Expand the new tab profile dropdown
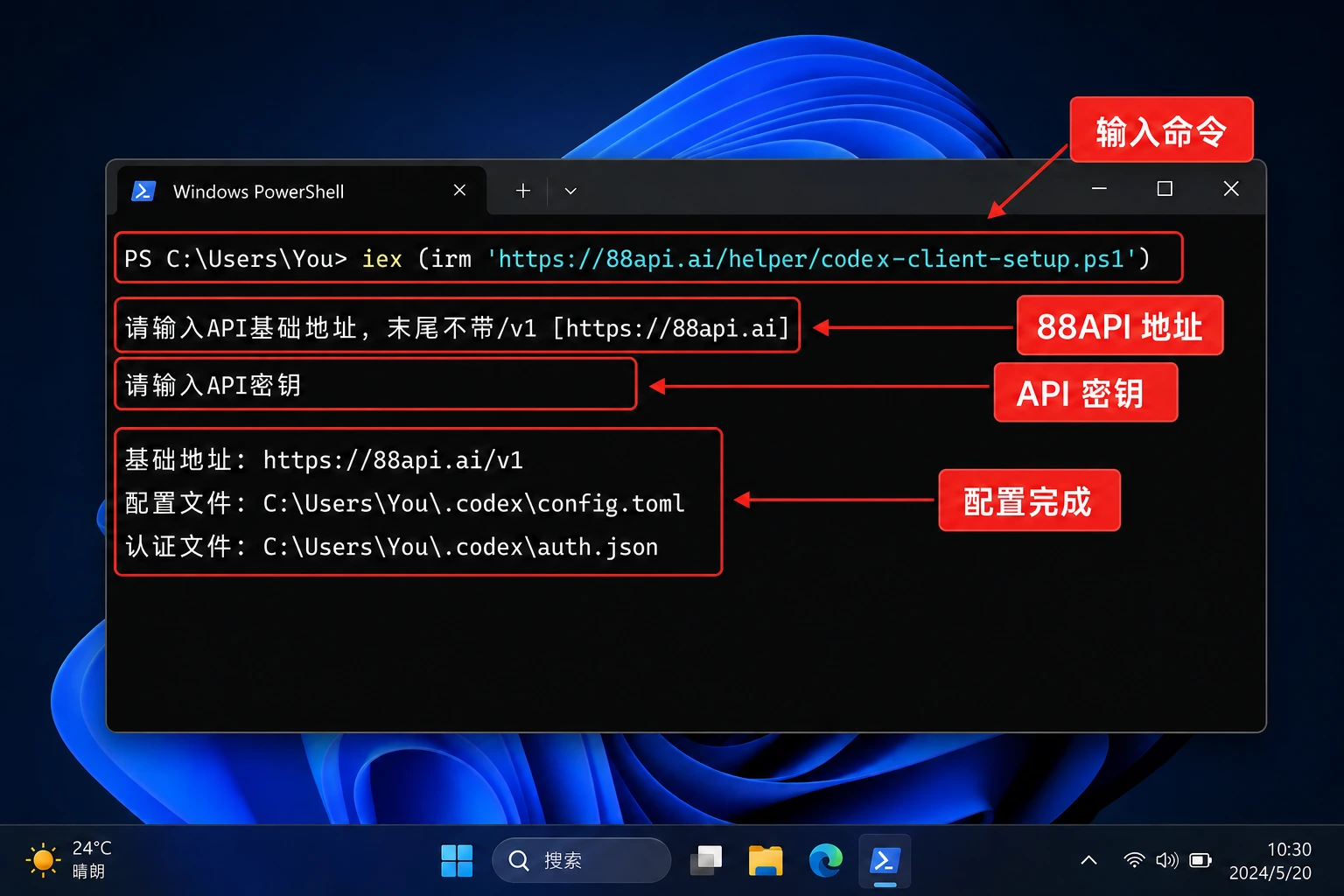The width and height of the screenshot is (1344, 896). coord(570,191)
